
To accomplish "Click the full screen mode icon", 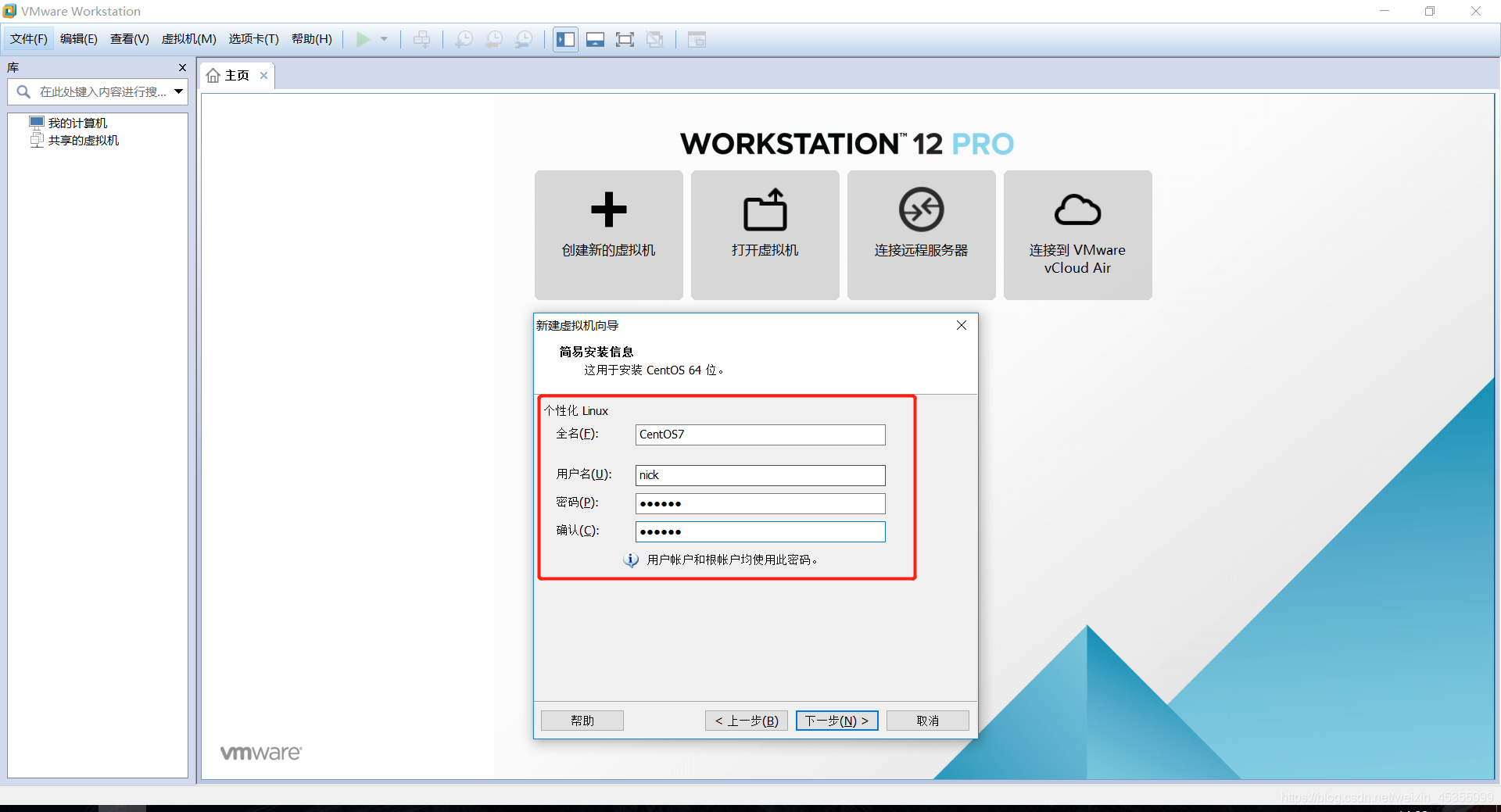I will 625,39.
